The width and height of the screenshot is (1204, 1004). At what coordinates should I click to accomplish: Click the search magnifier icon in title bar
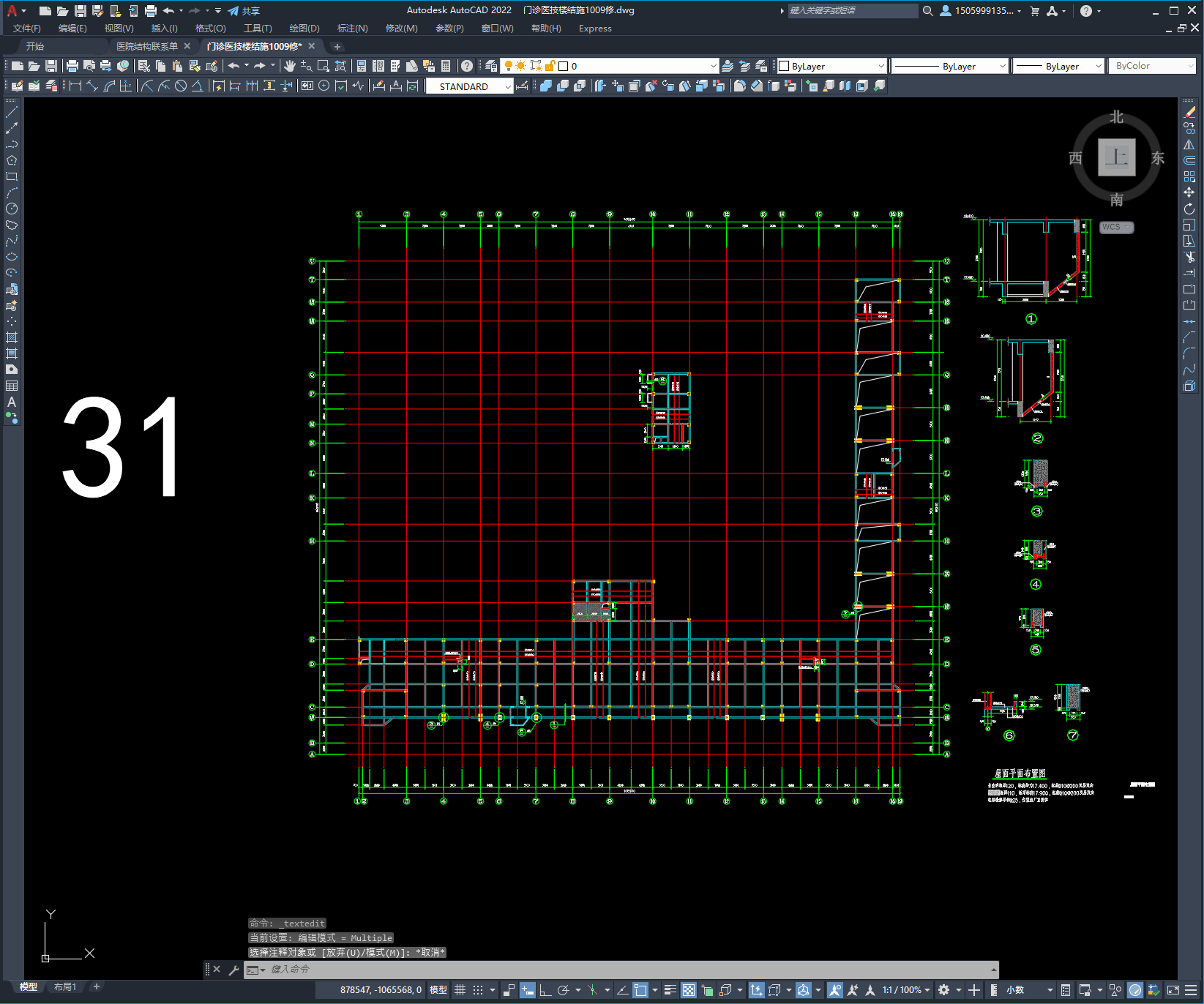pos(928,11)
